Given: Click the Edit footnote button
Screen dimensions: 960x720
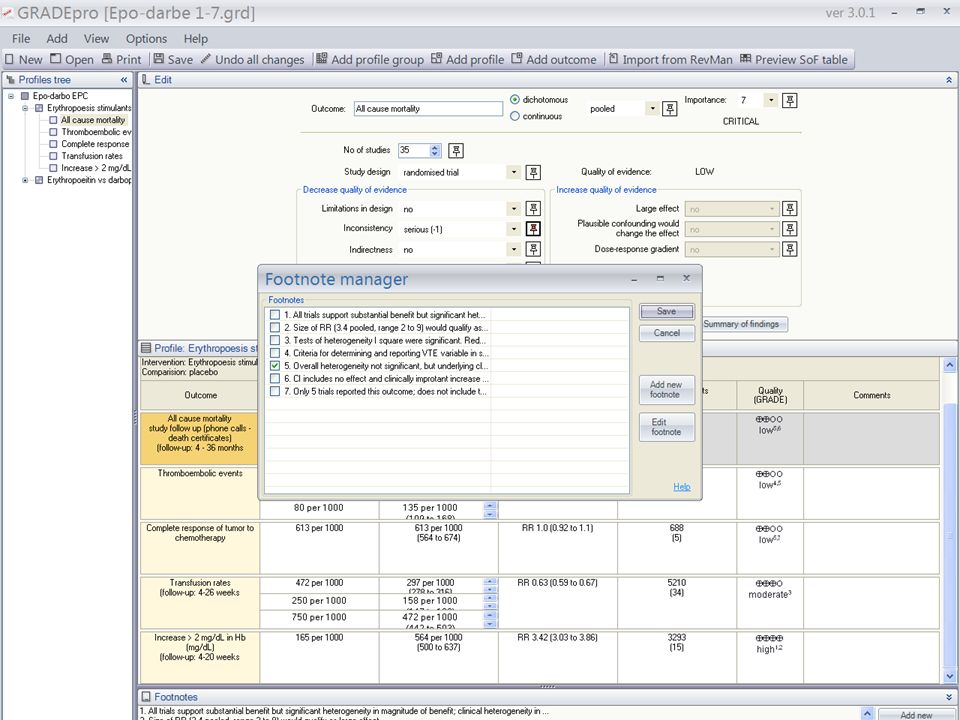Looking at the screenshot, I should tap(667, 427).
